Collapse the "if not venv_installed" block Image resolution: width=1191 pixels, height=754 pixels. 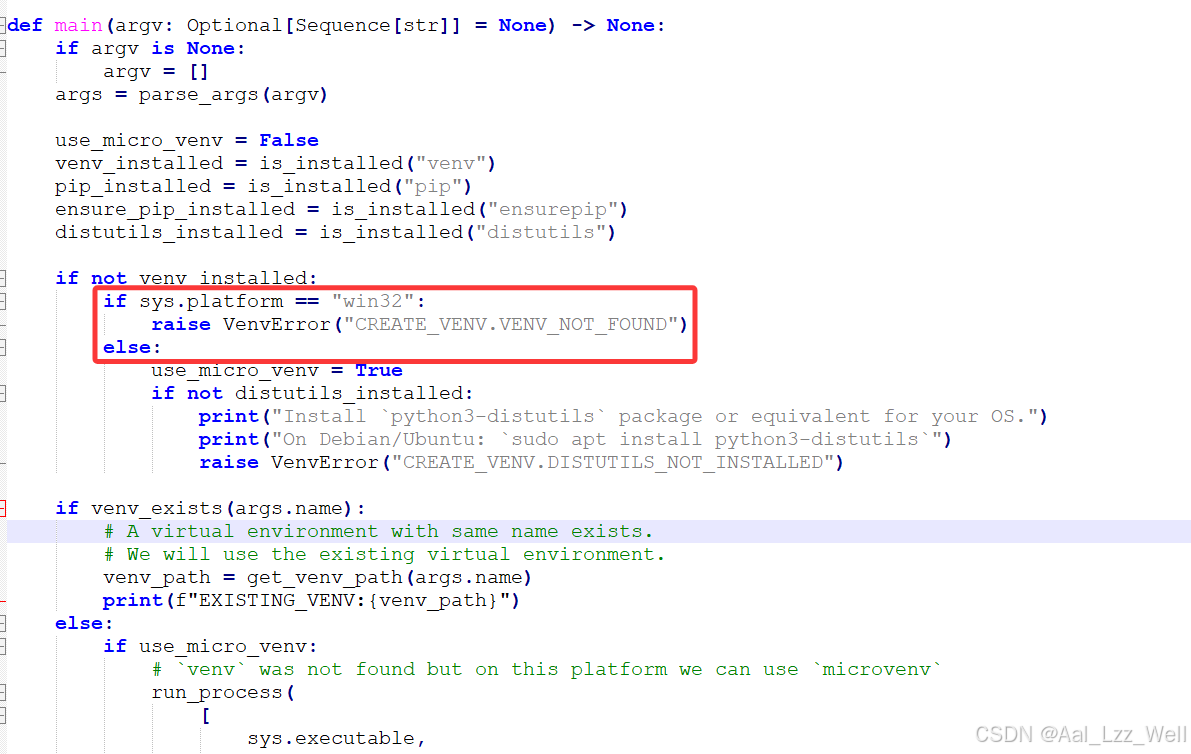click(x=5, y=278)
